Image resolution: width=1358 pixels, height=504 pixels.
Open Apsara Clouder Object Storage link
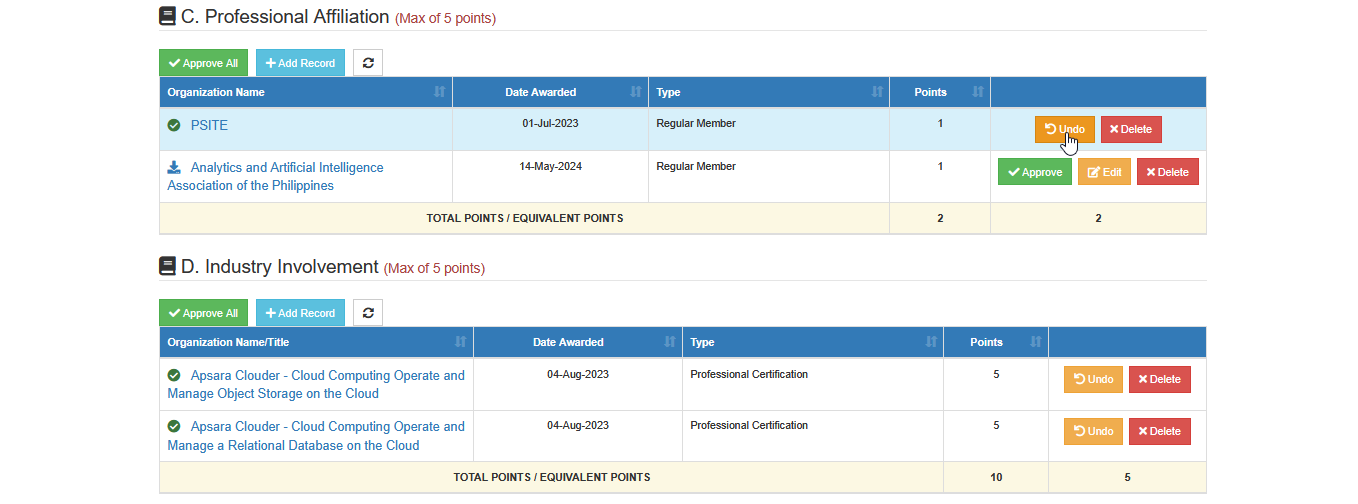[x=316, y=385]
